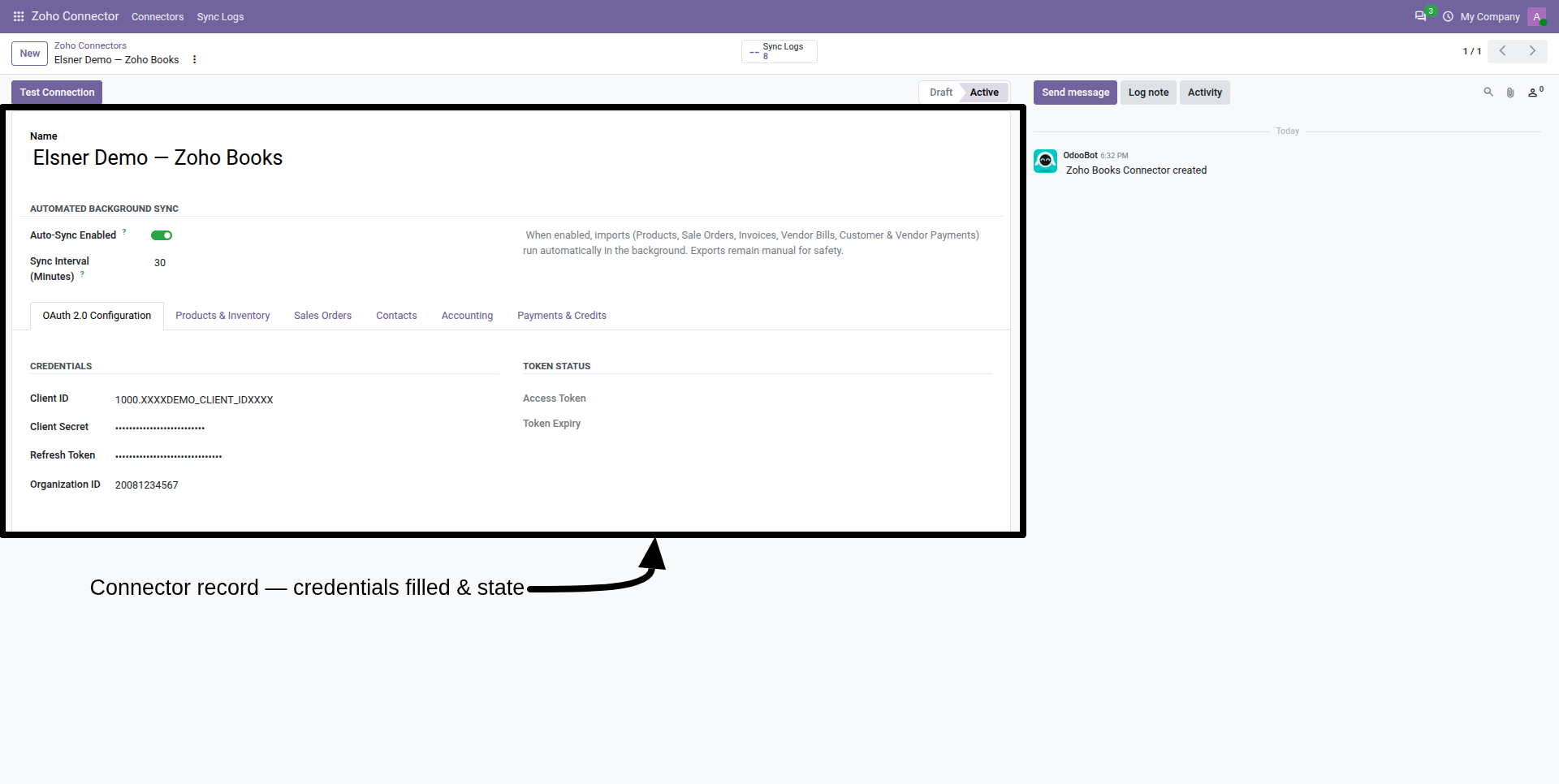
Task: Show help tooltip for Sync Interval
Action: point(82,274)
